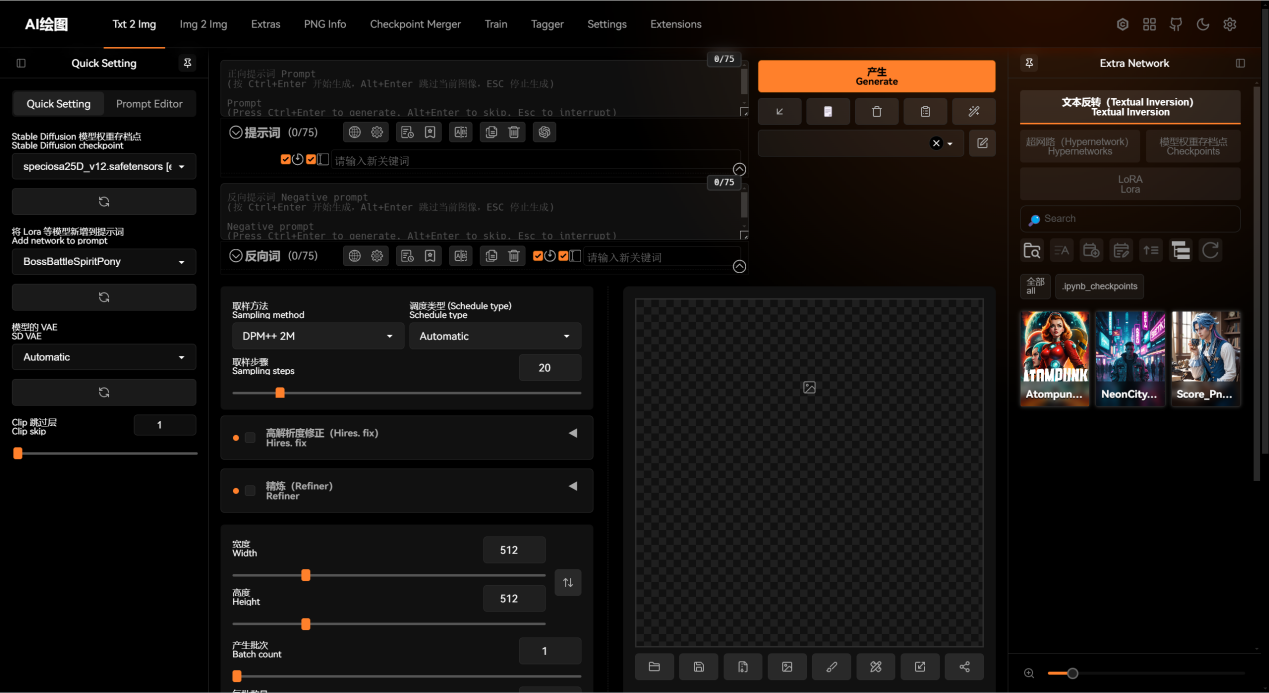Click the save icon under image preview
The image size is (1269, 693).
[698, 667]
